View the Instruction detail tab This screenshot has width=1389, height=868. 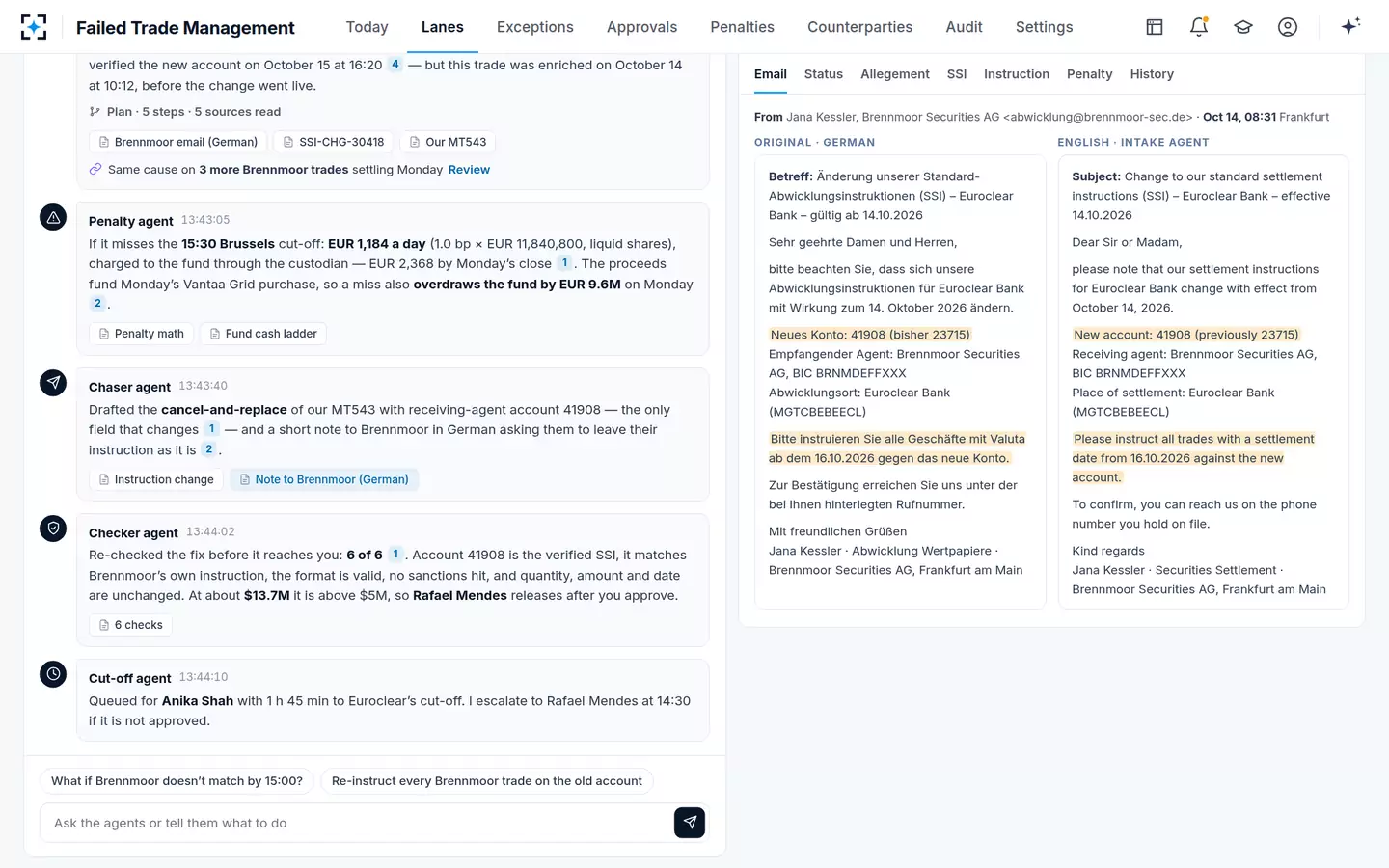(1017, 74)
